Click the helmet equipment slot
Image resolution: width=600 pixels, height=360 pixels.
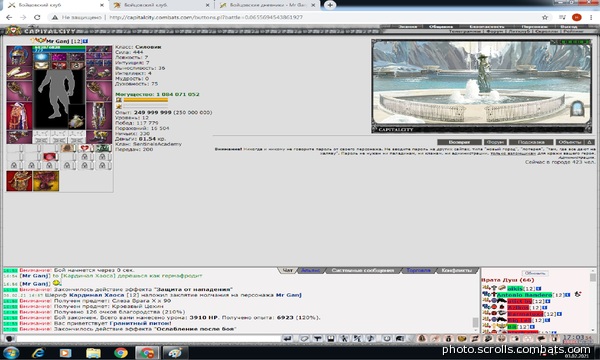19,56
